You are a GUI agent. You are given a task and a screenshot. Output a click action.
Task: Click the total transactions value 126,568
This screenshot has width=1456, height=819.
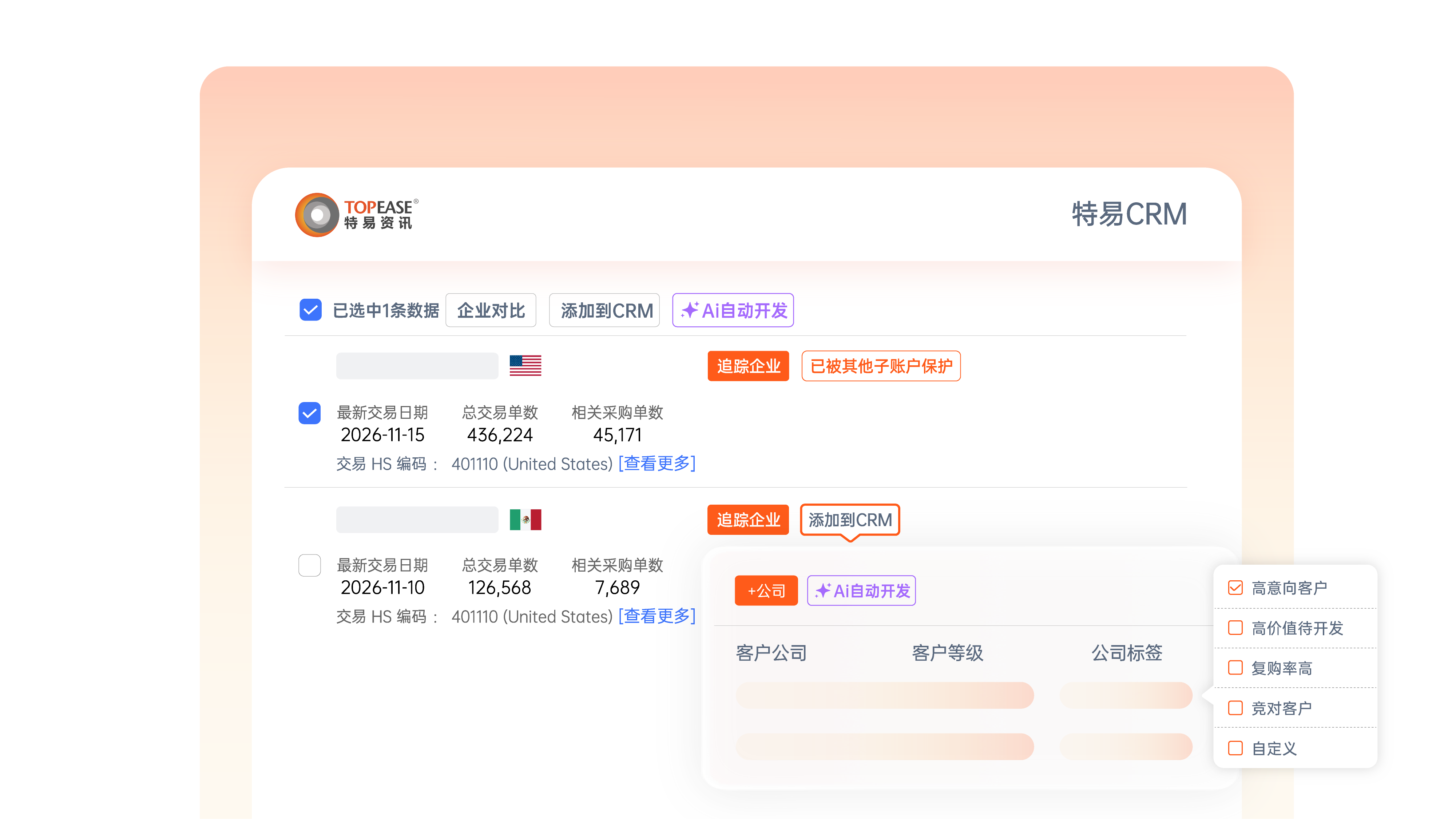pos(500,588)
